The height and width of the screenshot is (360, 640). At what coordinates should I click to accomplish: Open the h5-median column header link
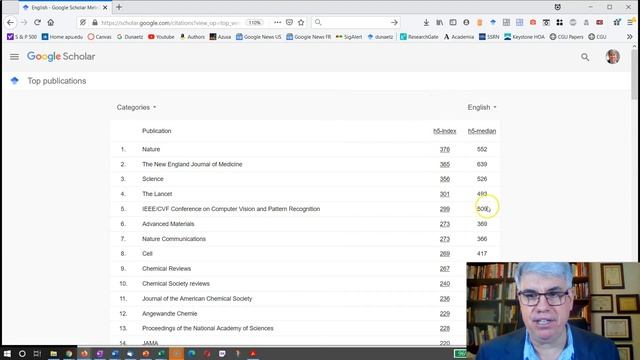[482, 131]
